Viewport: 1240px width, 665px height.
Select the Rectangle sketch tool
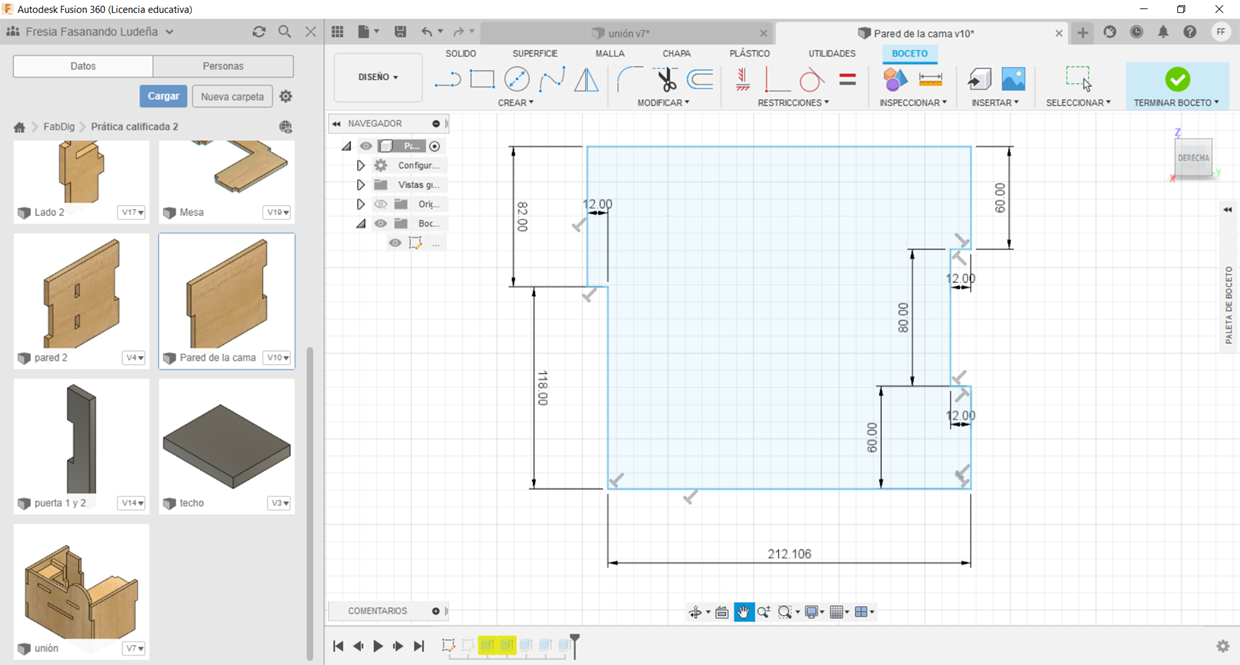click(482, 79)
